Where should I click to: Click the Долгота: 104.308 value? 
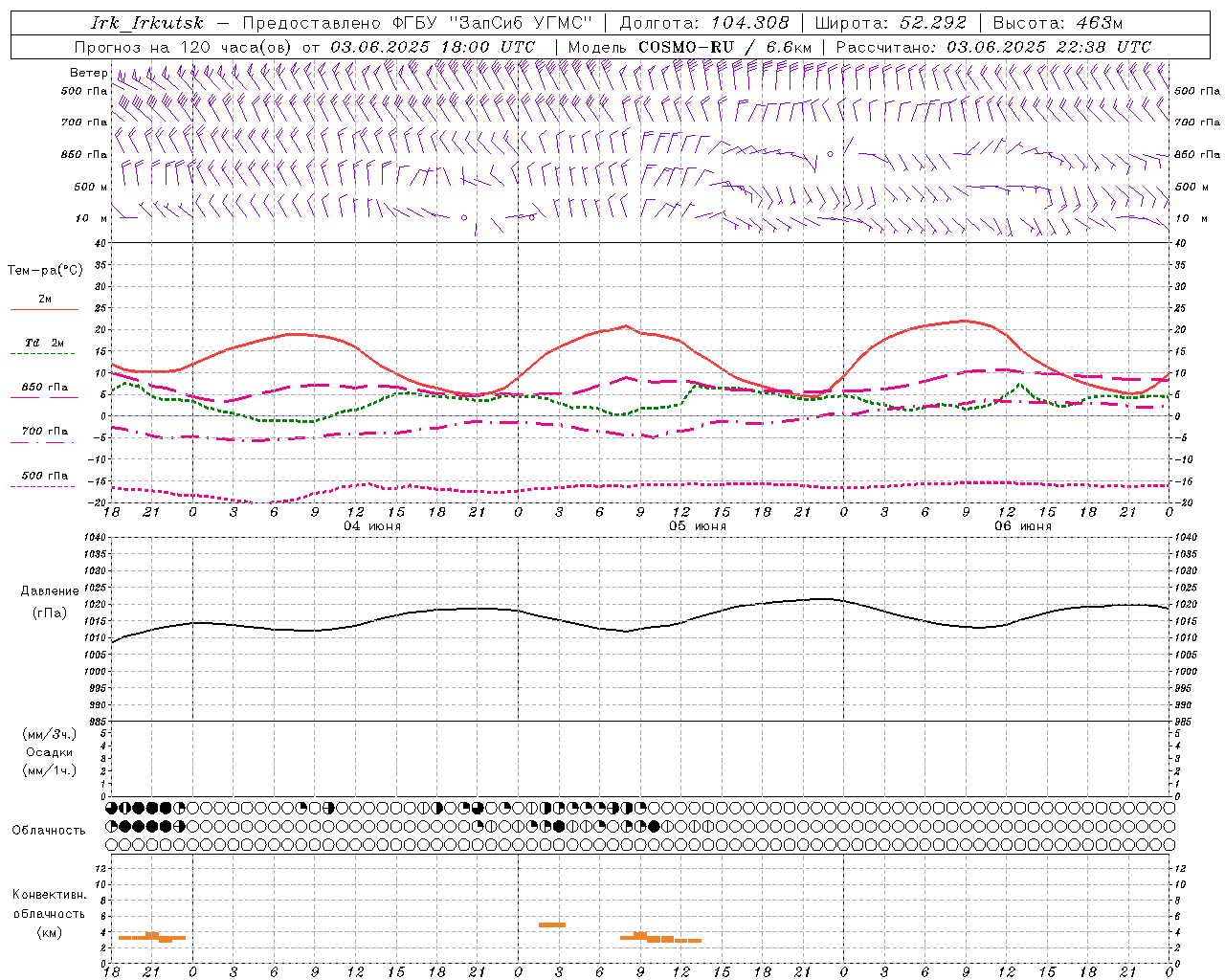tap(704, 23)
